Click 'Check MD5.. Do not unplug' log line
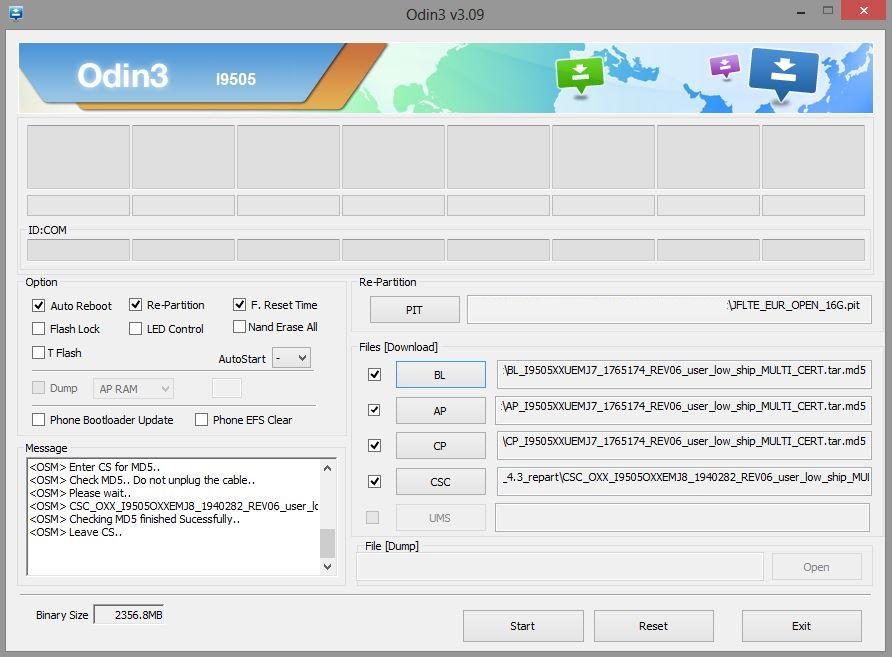 tap(142, 480)
